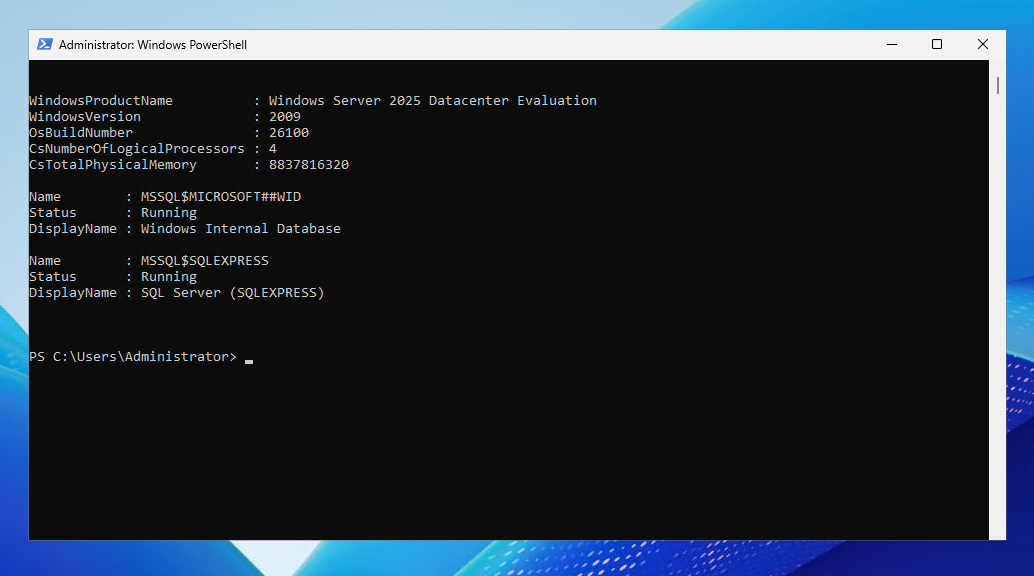Click the logical processors value 4

pyautogui.click(x=272, y=149)
